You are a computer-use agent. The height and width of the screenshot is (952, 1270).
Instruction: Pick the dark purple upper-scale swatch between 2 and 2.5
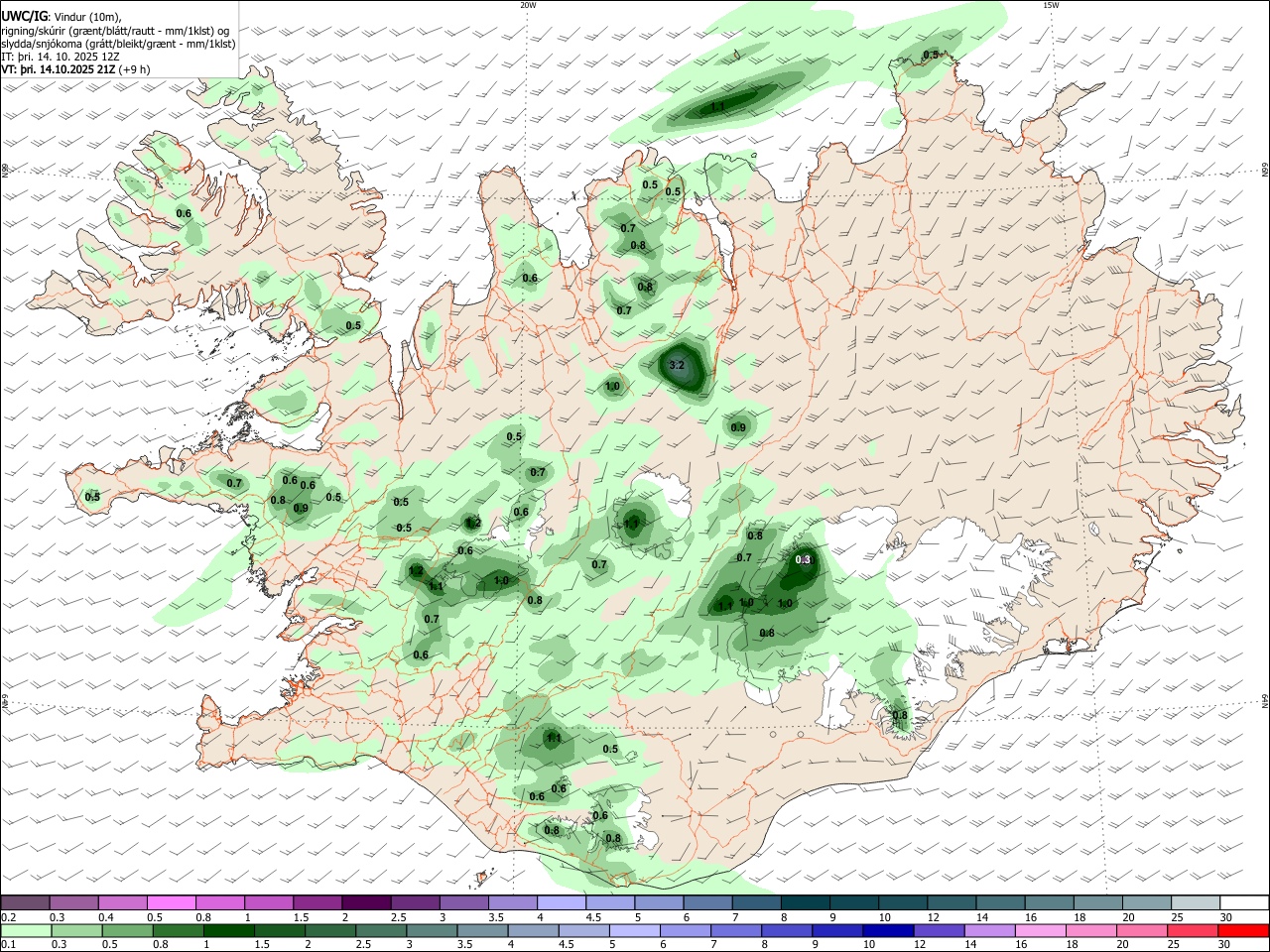coord(366,902)
